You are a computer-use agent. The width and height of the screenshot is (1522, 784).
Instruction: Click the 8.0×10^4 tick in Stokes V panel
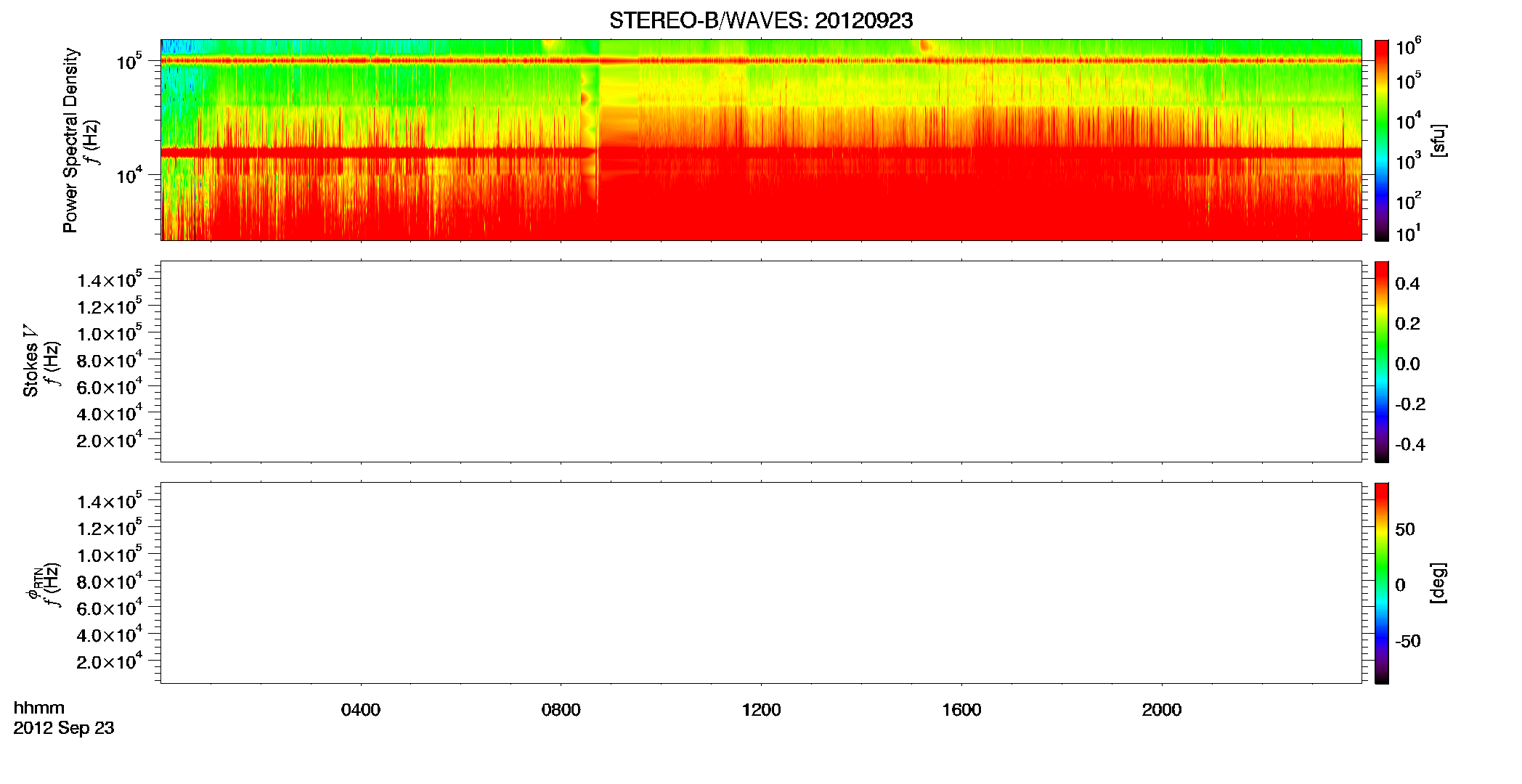tap(110, 359)
